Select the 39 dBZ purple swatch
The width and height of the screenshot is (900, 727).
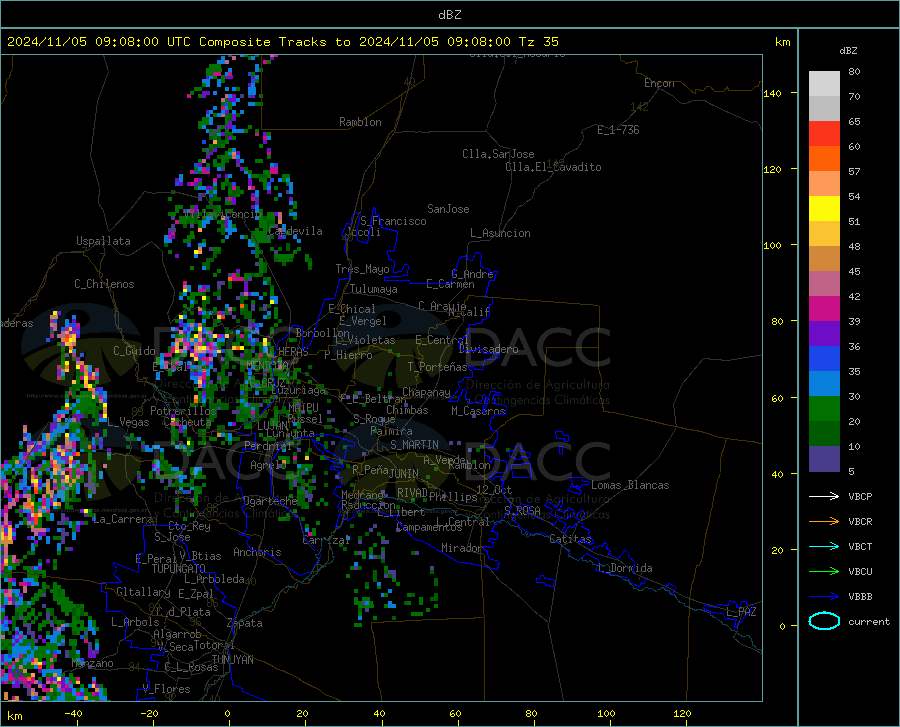[824, 334]
